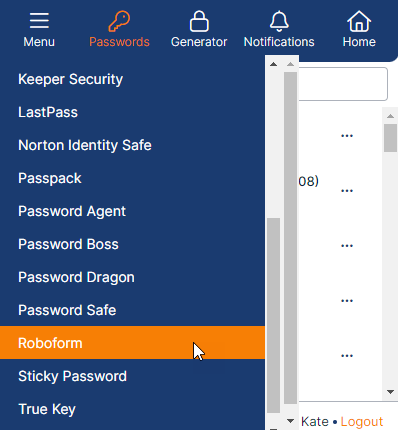Open the Notifications bell icon
The image size is (398, 438).
(279, 21)
